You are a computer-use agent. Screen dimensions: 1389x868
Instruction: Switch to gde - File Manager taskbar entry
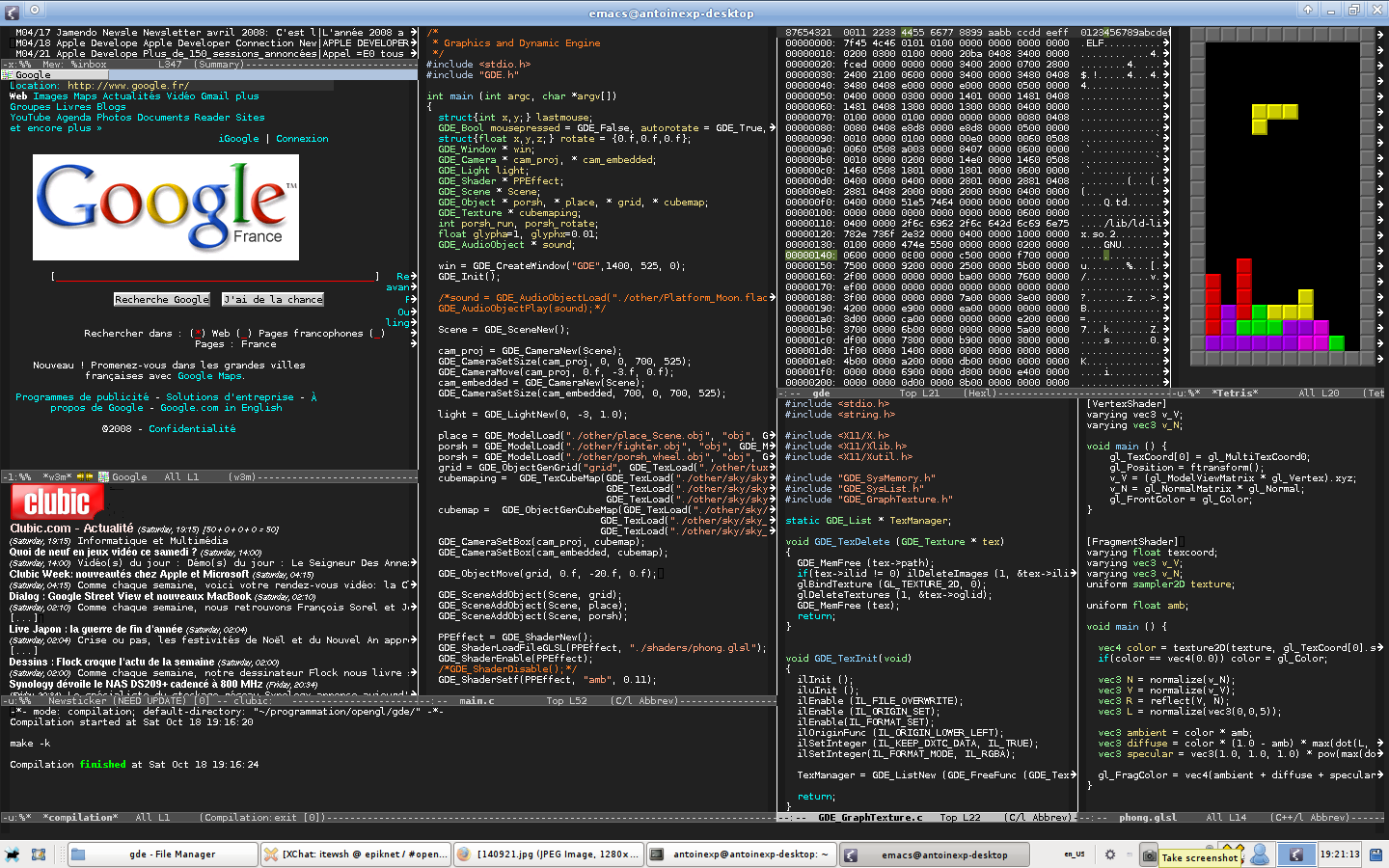(x=163, y=854)
